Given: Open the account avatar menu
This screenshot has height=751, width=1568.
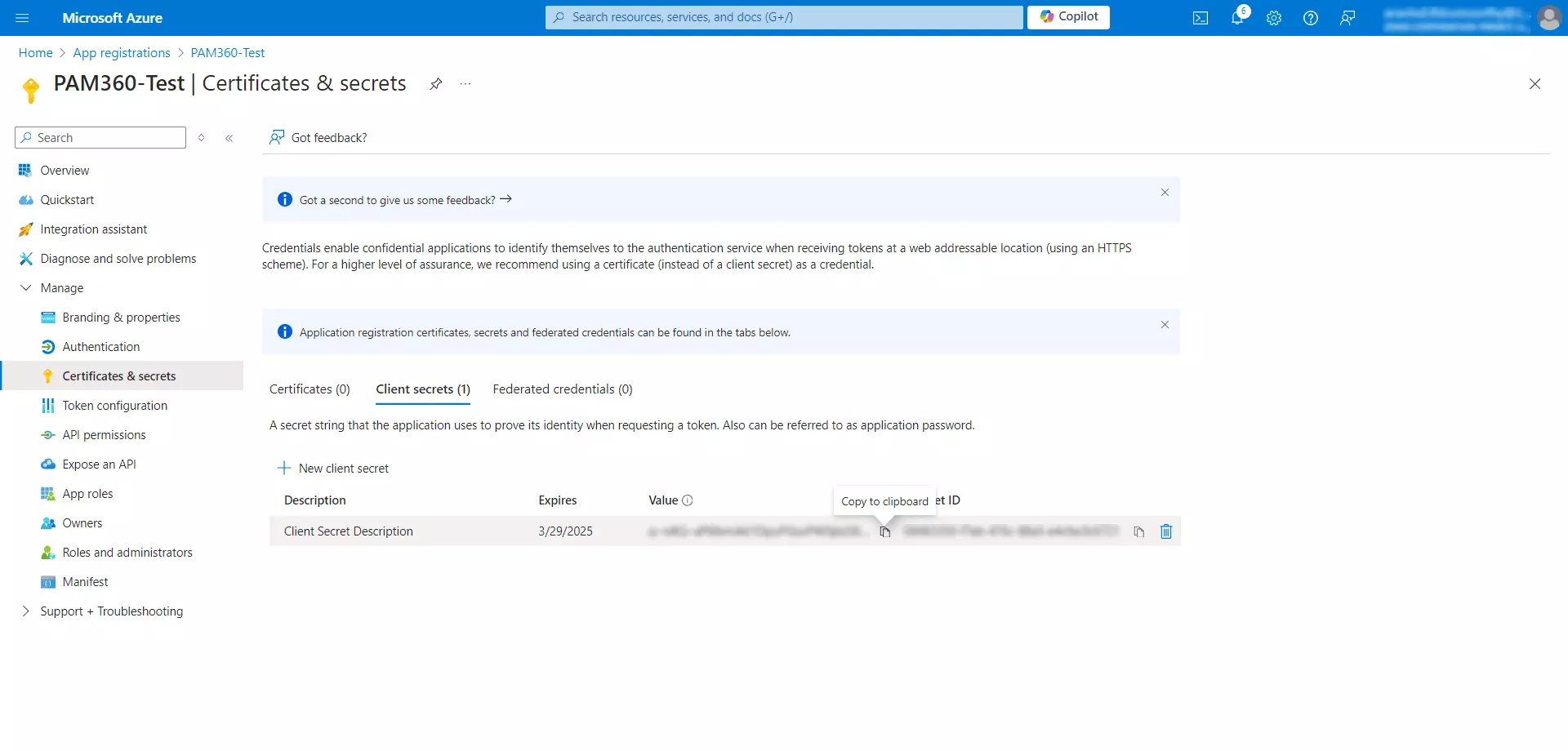Looking at the screenshot, I should (1549, 18).
